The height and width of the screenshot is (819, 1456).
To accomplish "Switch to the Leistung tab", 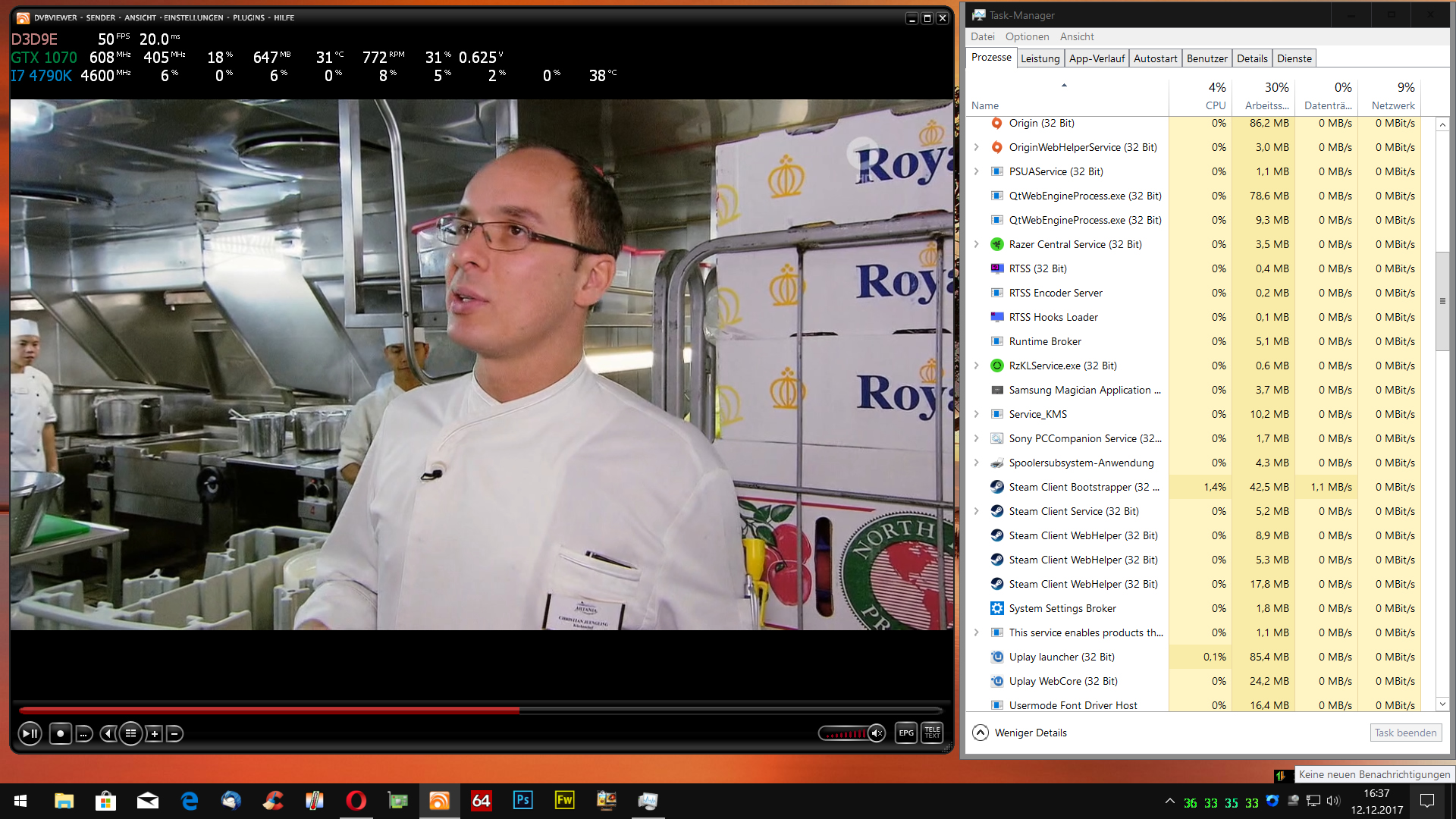I will coord(1040,58).
